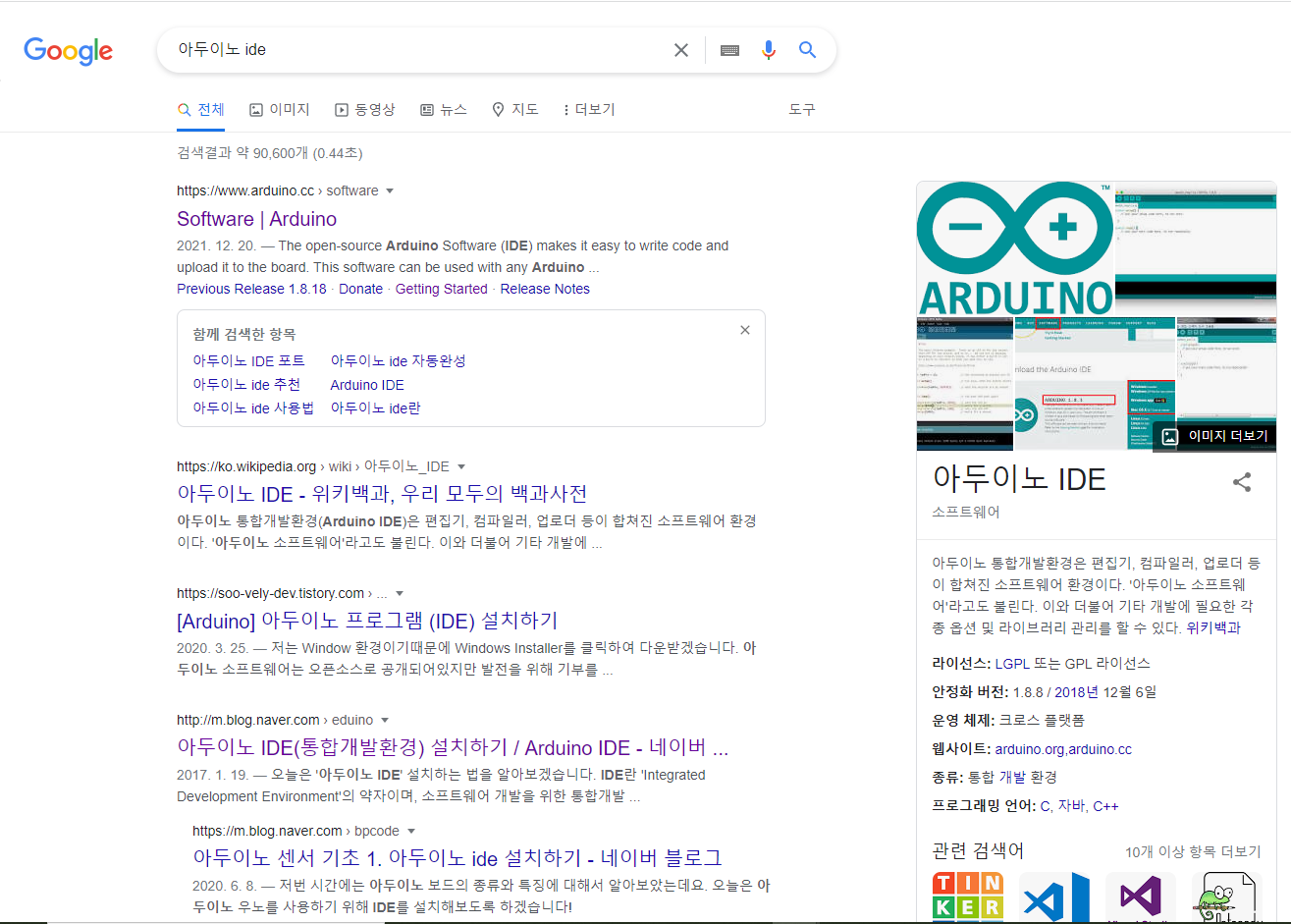Open the purple Visual Studio related icon
Screen dimensions: 1291x924
[1141, 897]
